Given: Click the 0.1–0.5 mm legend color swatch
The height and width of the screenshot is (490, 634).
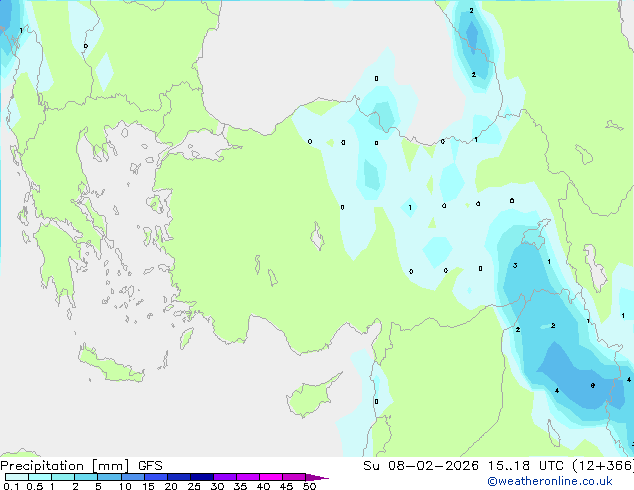Looking at the screenshot, I should click(x=17, y=477).
